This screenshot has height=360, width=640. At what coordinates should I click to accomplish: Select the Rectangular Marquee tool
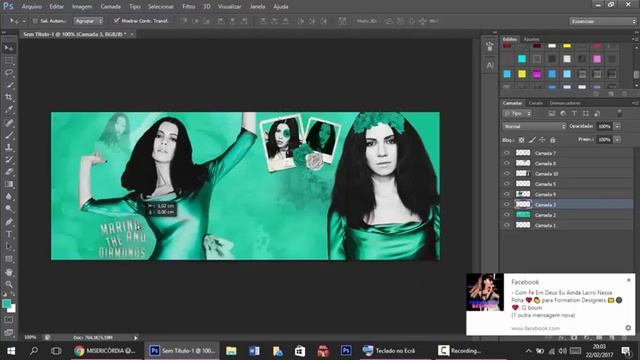coord(9,61)
